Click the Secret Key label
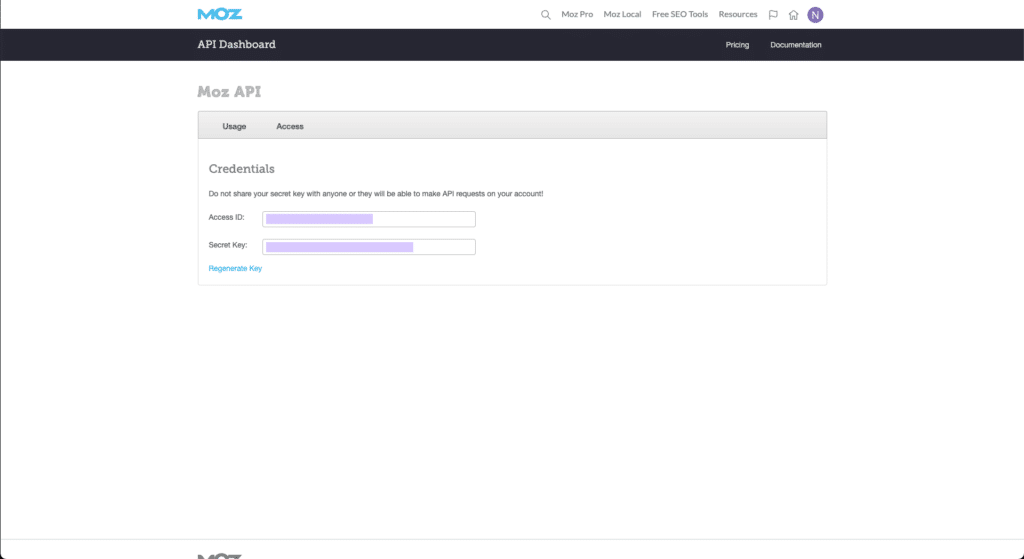 click(228, 245)
